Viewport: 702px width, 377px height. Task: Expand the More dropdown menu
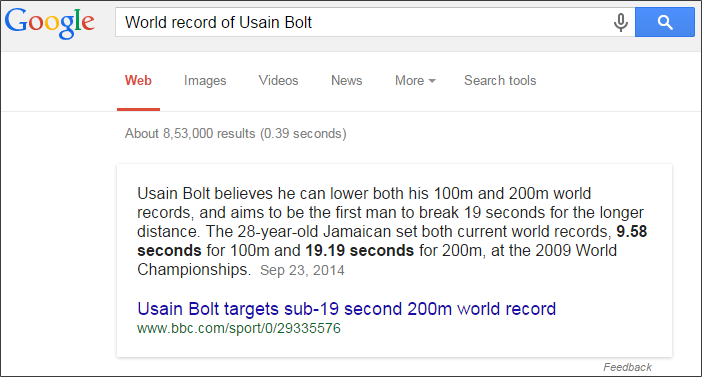click(415, 81)
